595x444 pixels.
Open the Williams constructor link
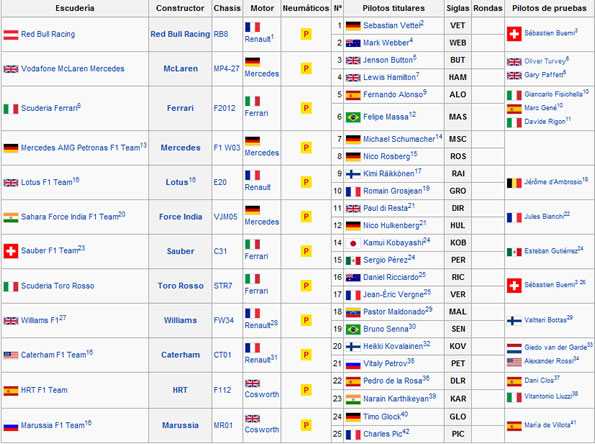tap(180, 320)
